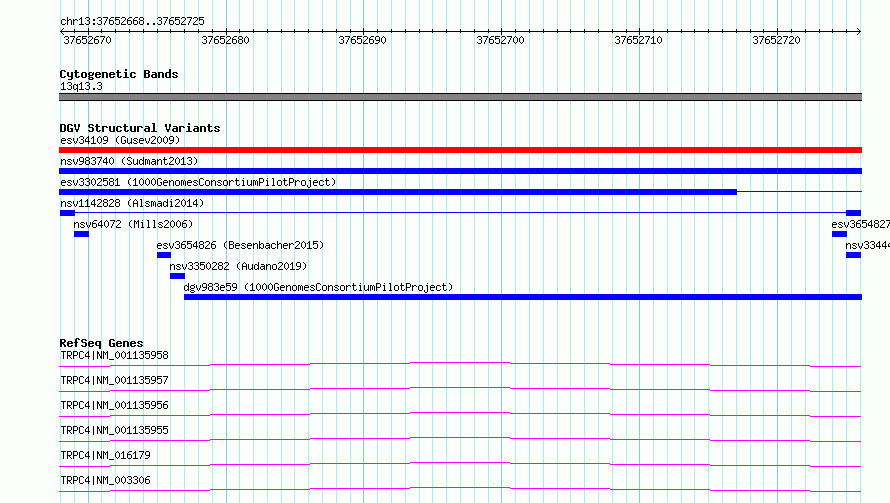Click the red esv34109 variant bar

click(460, 150)
